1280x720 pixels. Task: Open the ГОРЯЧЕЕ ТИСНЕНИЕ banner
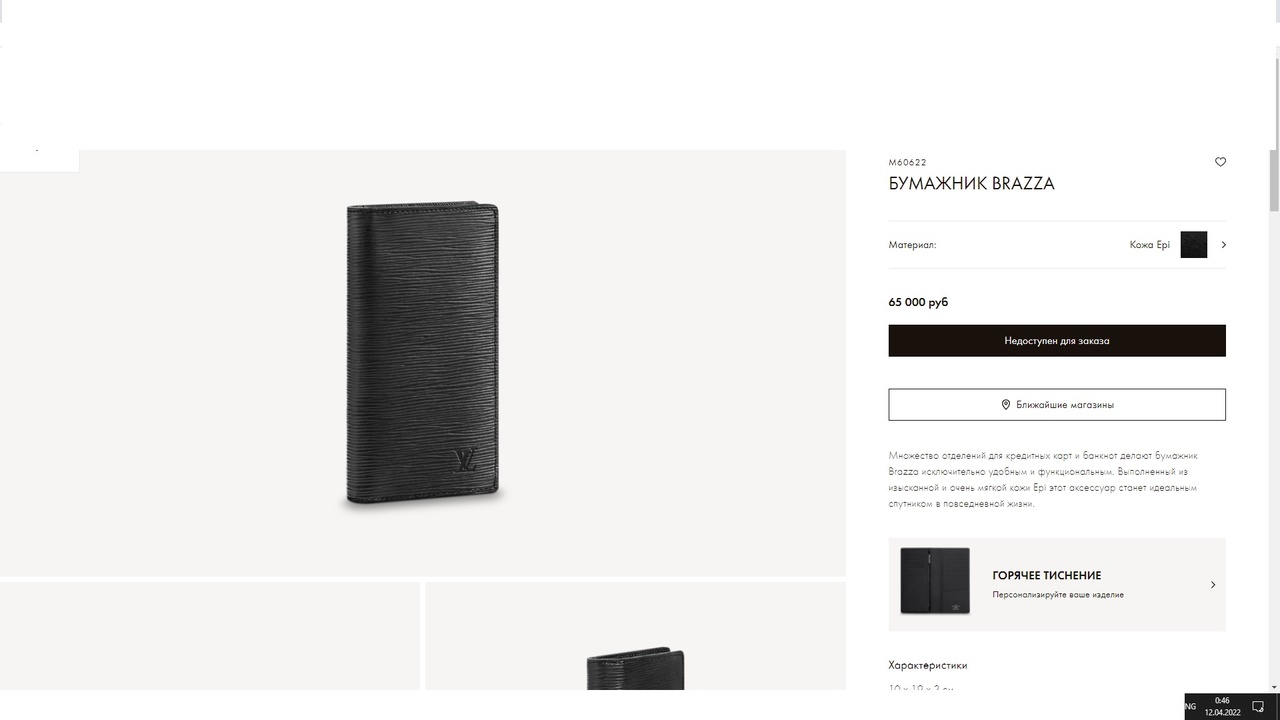coord(1057,585)
